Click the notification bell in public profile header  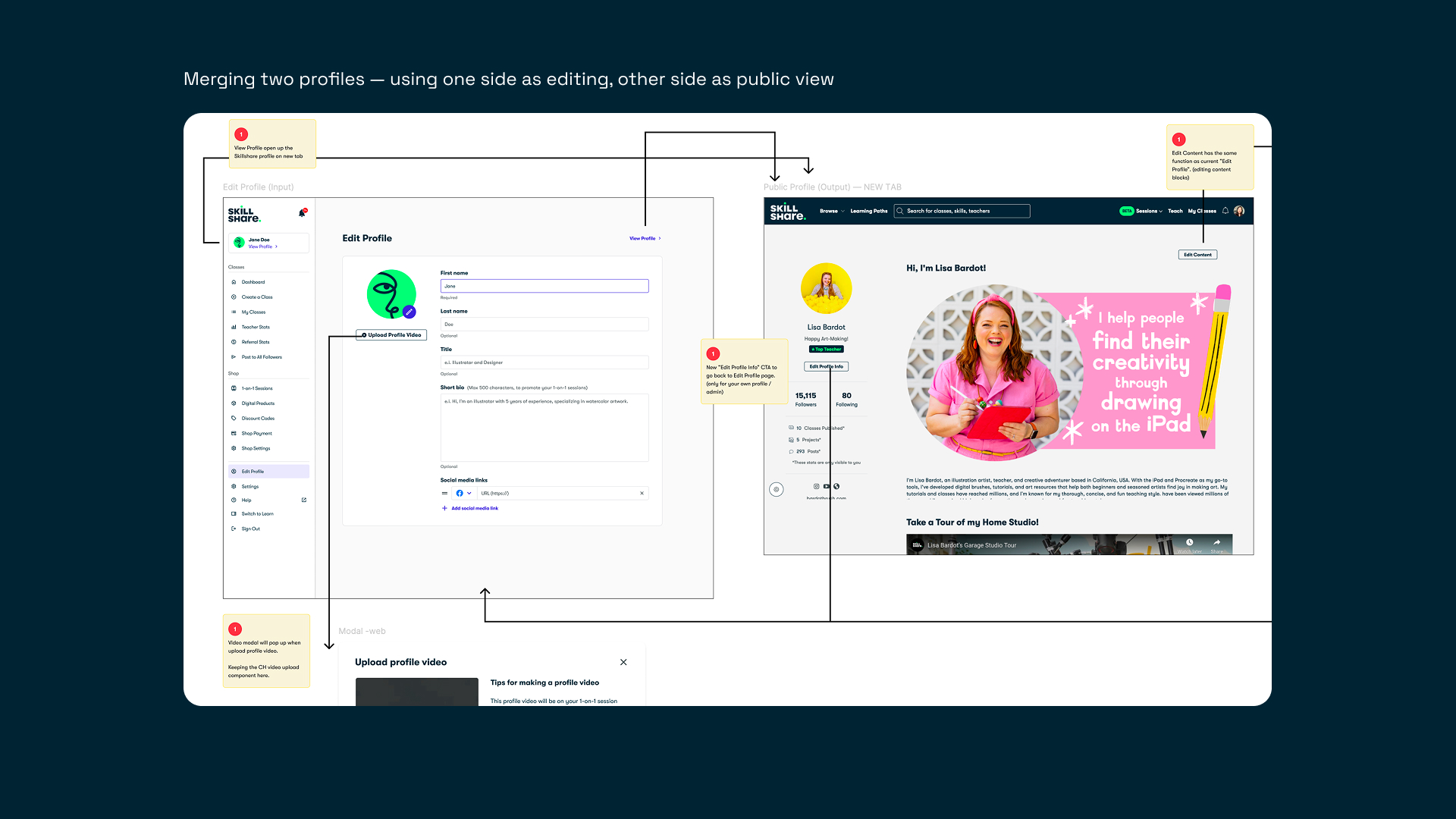(x=1225, y=211)
